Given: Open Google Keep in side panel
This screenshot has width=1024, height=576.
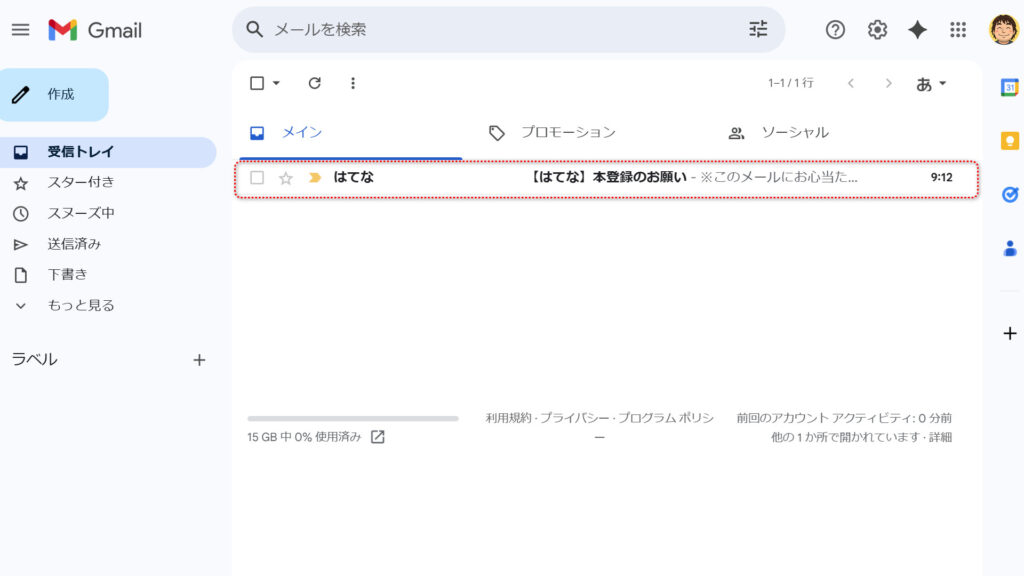Looking at the screenshot, I should [1009, 141].
